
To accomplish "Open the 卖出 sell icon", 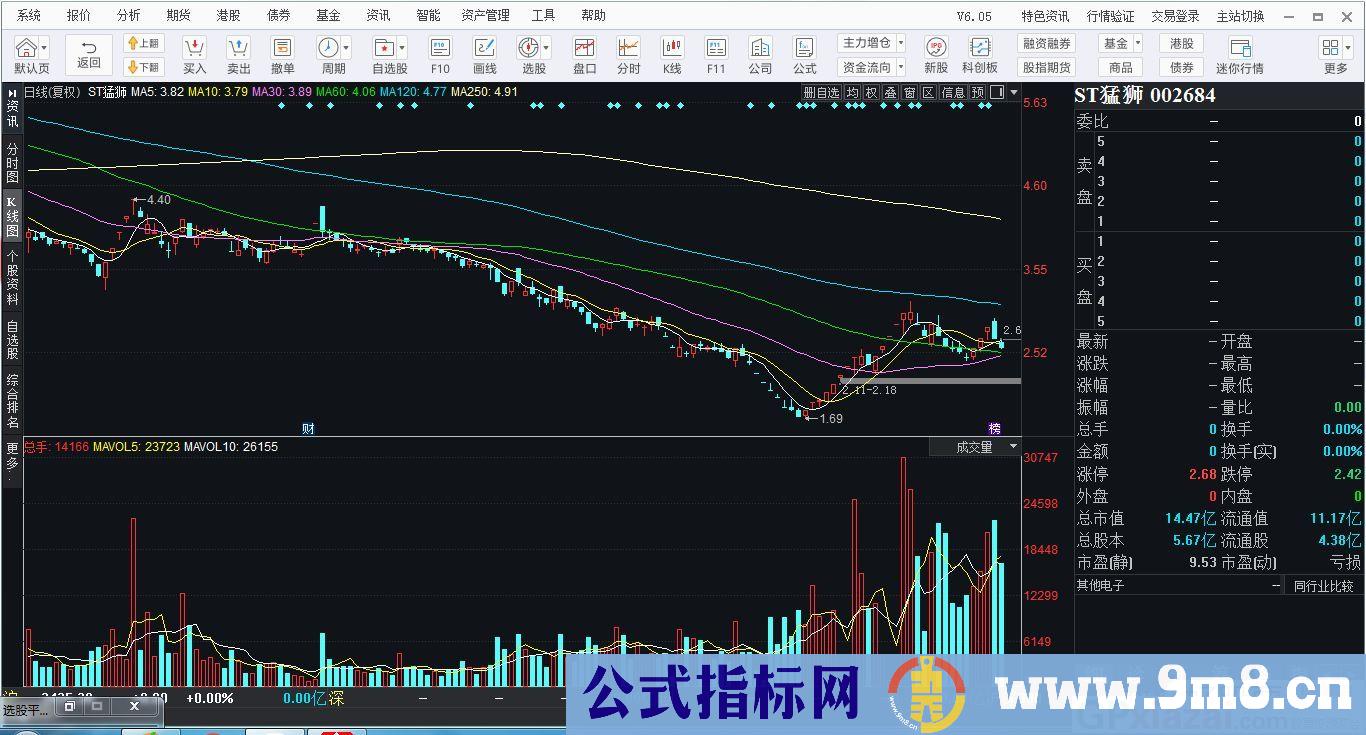I will (238, 48).
